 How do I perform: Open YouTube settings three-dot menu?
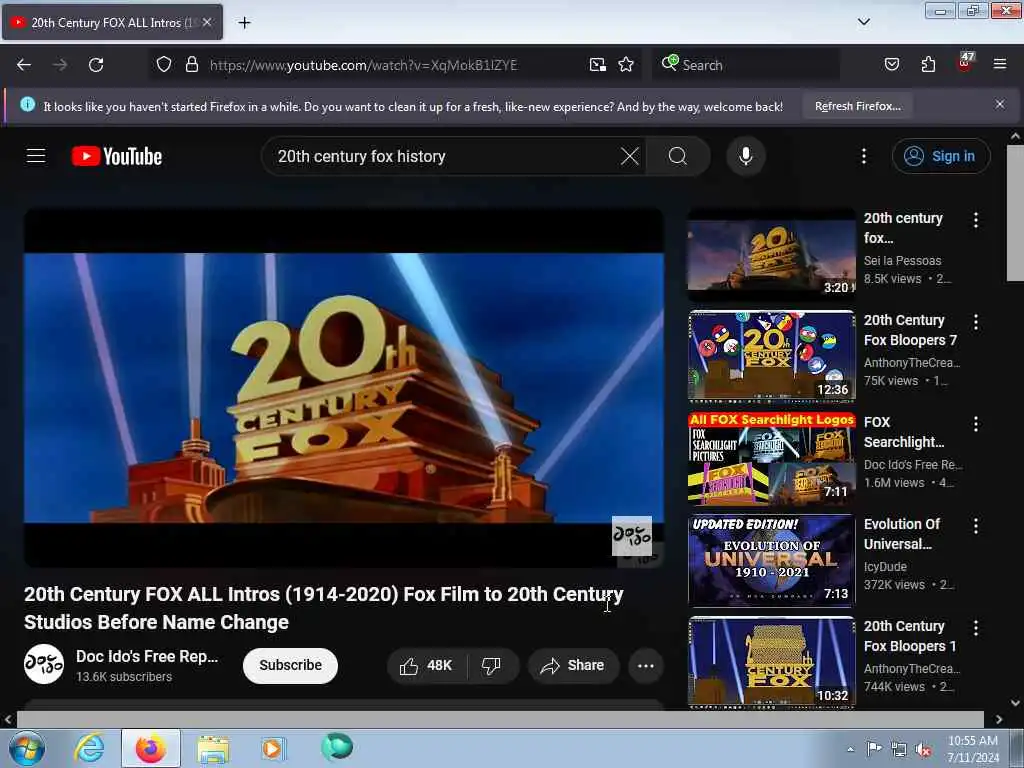coord(864,156)
